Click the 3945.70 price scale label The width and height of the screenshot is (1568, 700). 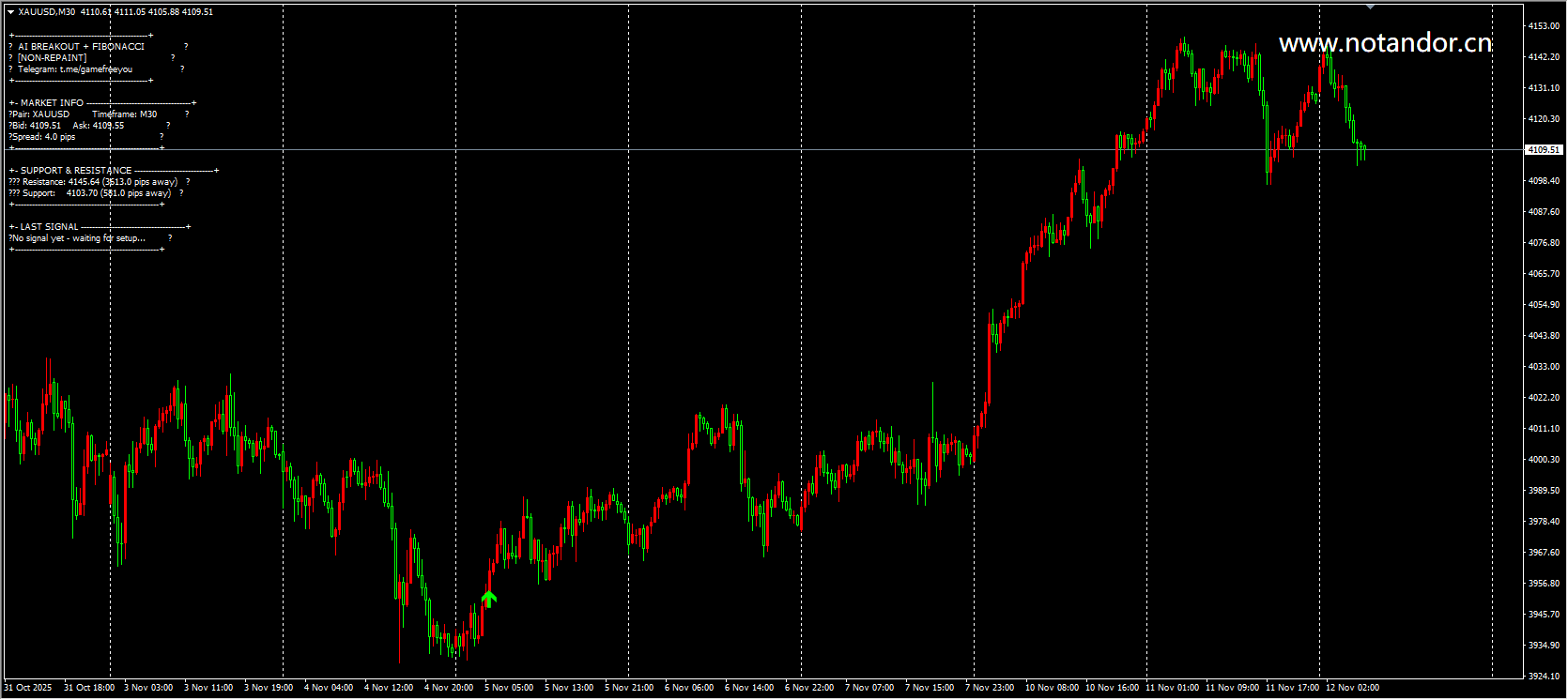pos(1544,615)
